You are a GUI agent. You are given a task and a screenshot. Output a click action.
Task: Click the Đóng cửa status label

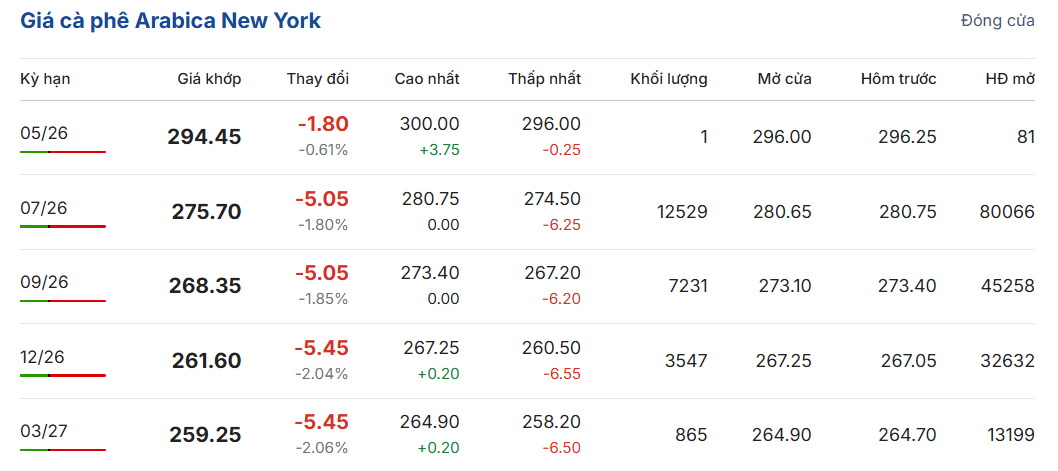tap(998, 21)
